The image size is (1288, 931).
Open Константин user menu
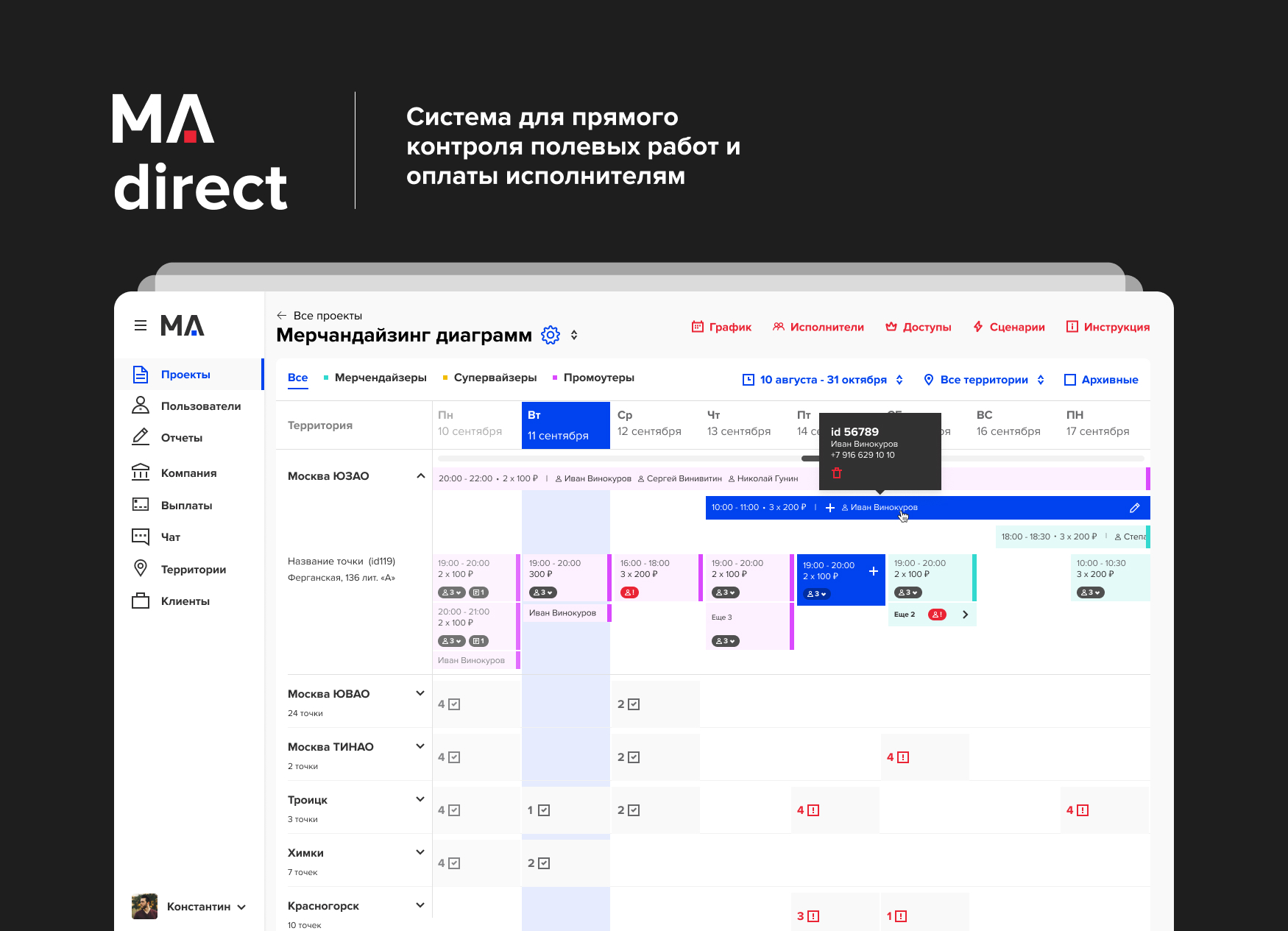coord(206,907)
